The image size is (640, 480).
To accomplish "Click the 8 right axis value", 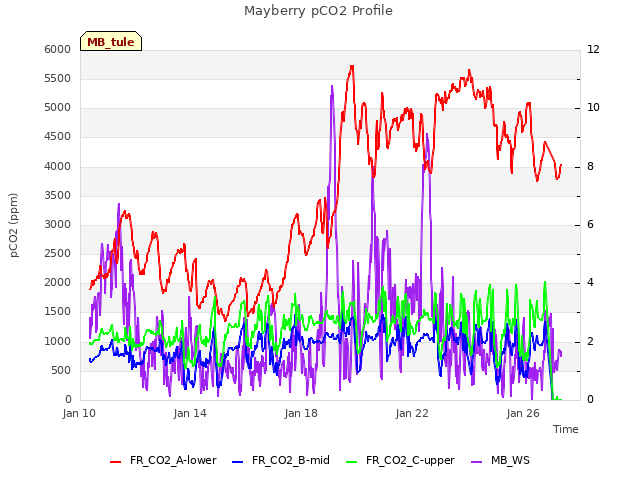I will 591,167.
